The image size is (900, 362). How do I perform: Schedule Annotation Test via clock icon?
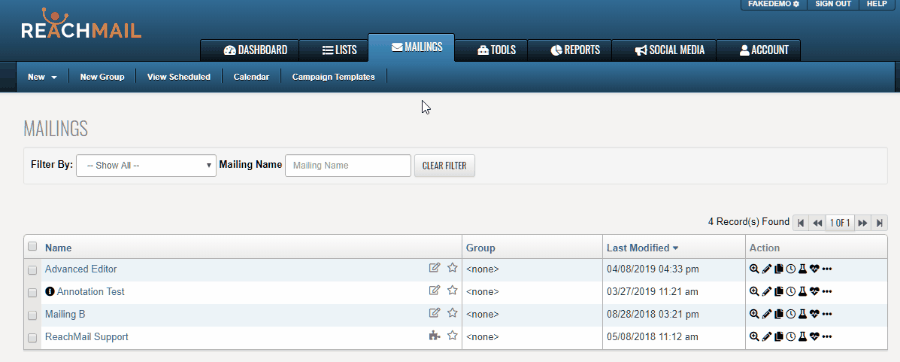pyautogui.click(x=790, y=291)
